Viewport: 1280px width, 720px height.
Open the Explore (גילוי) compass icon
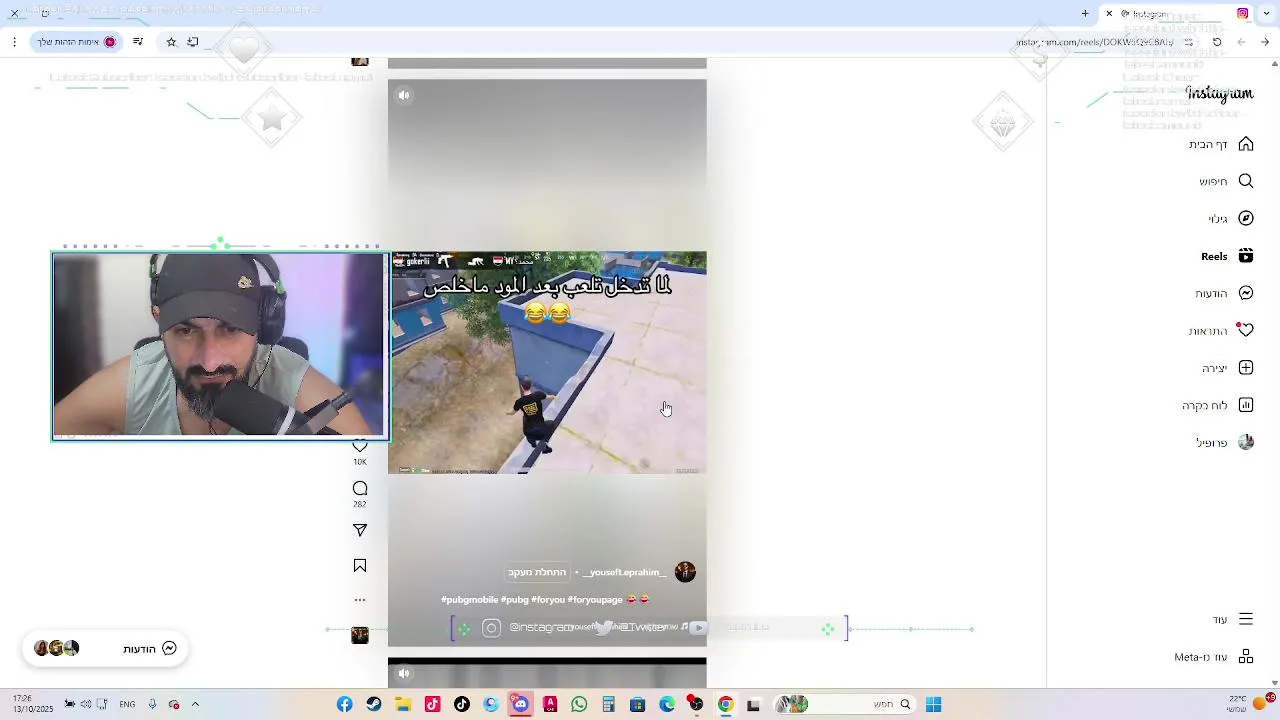click(x=1246, y=218)
